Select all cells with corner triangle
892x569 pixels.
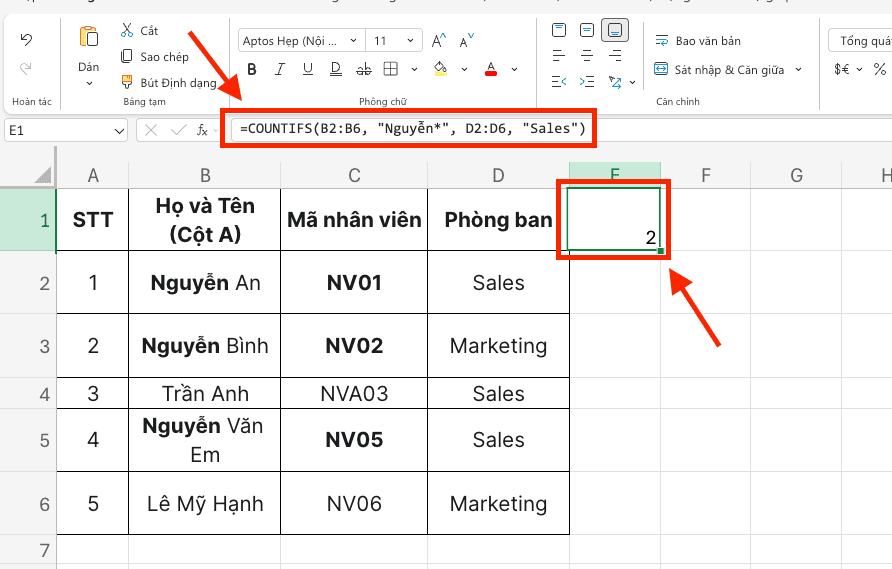tap(43, 174)
